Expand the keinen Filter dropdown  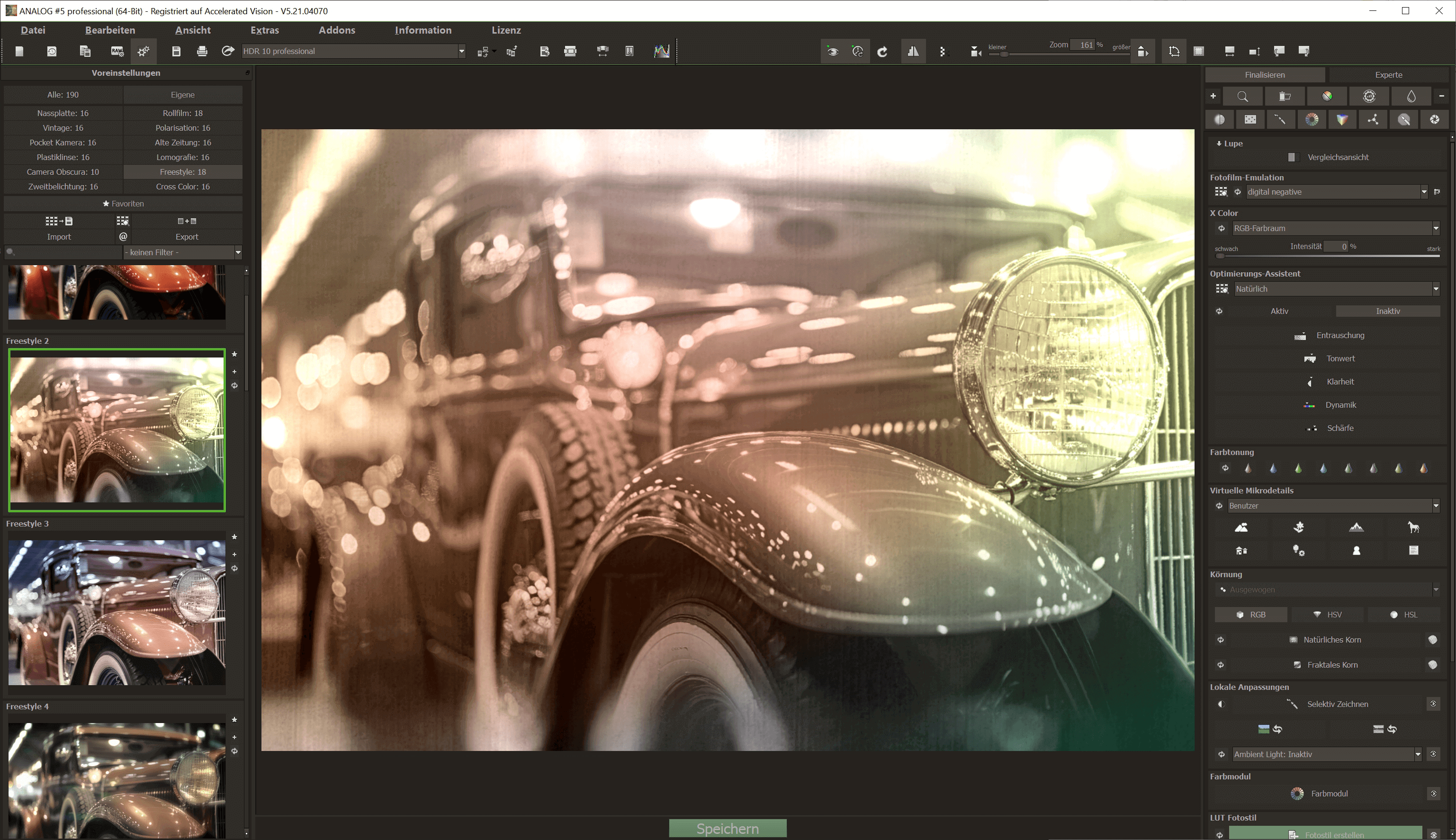[182, 252]
